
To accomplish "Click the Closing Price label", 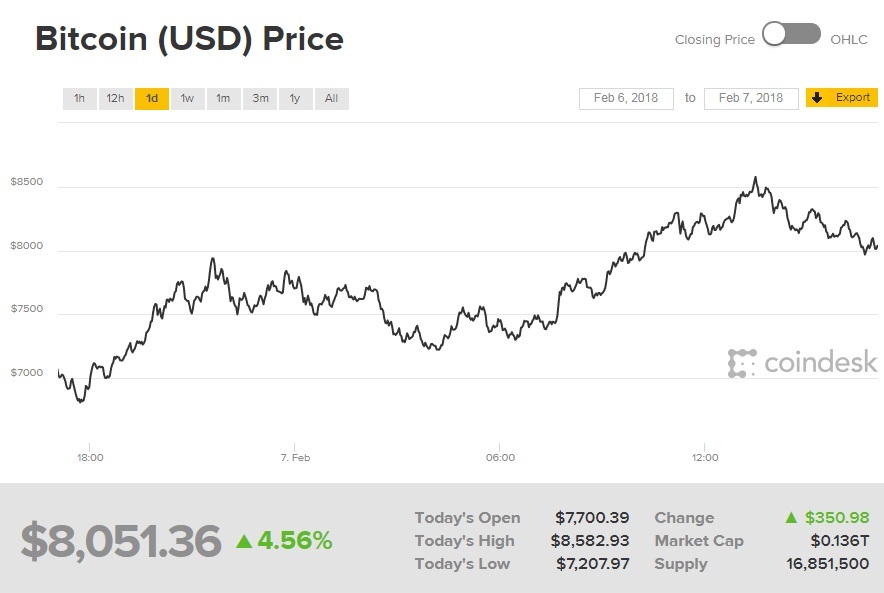I will [x=715, y=39].
